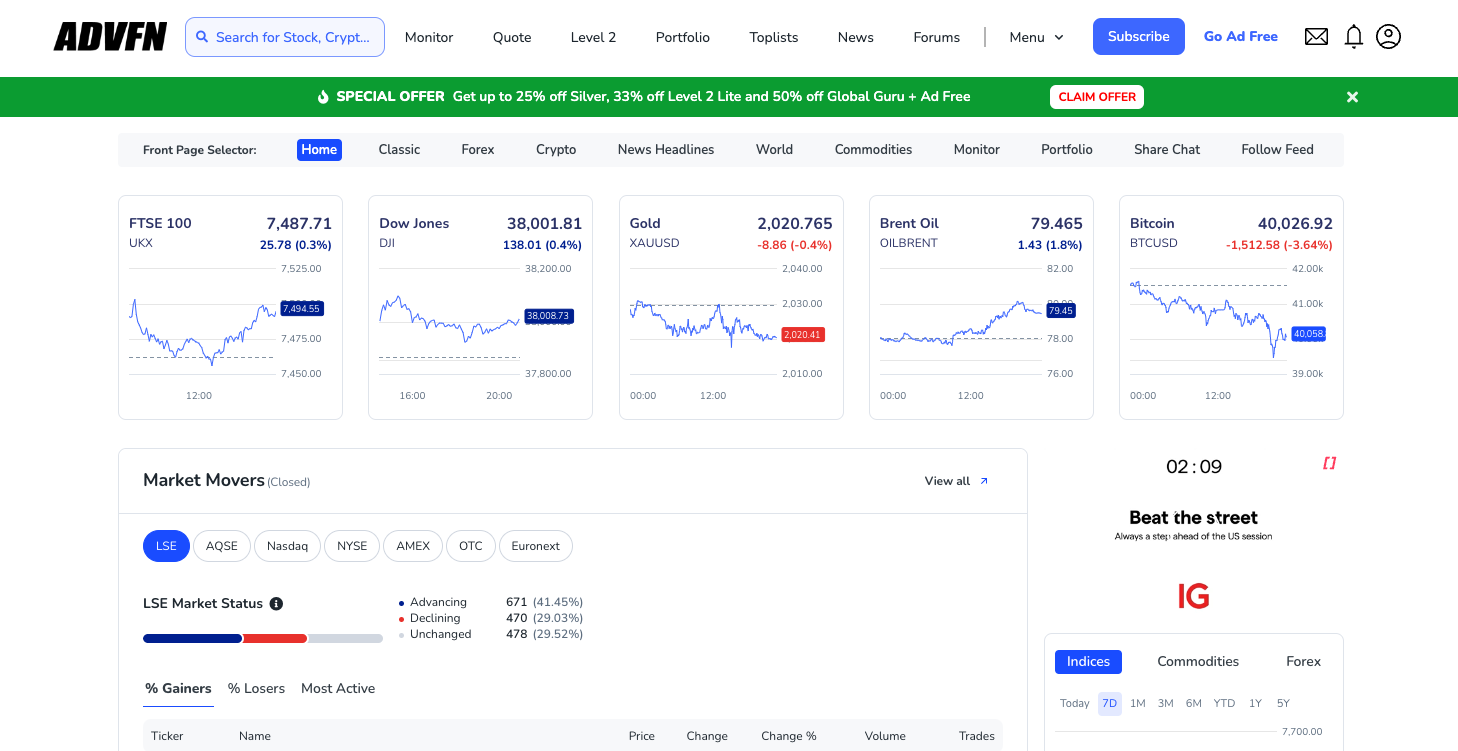Click the CLAIM OFFER button
This screenshot has height=751, width=1458.
click(x=1097, y=97)
